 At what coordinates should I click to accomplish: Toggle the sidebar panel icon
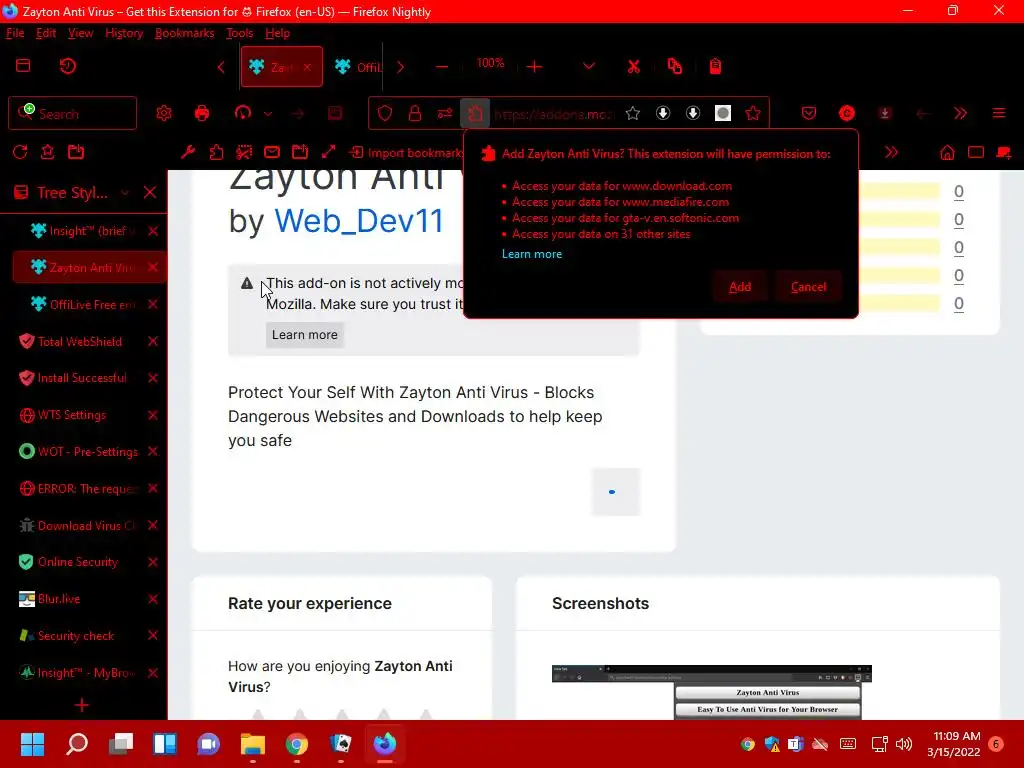tap(23, 66)
